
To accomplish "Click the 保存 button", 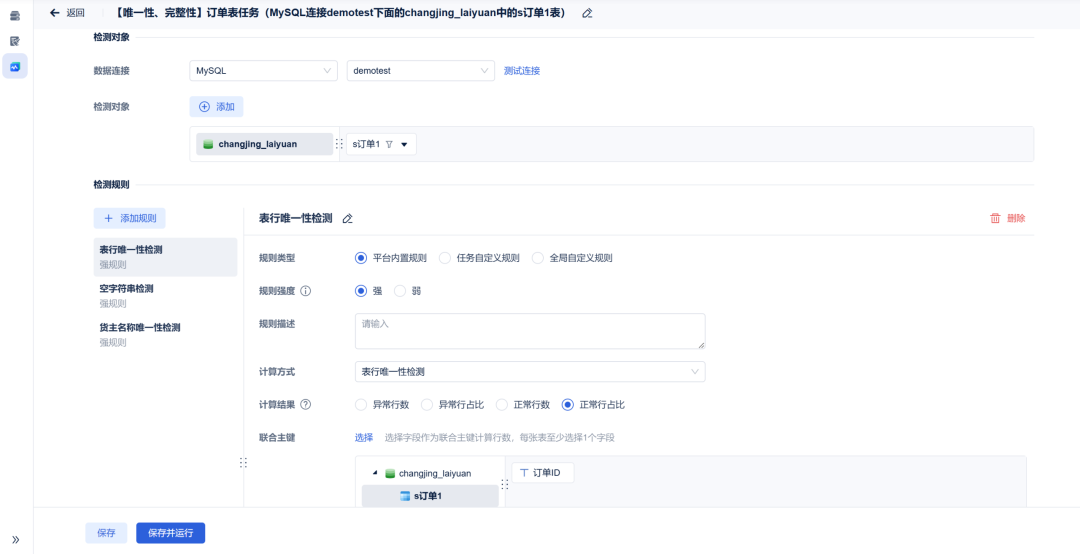I will 106,533.
